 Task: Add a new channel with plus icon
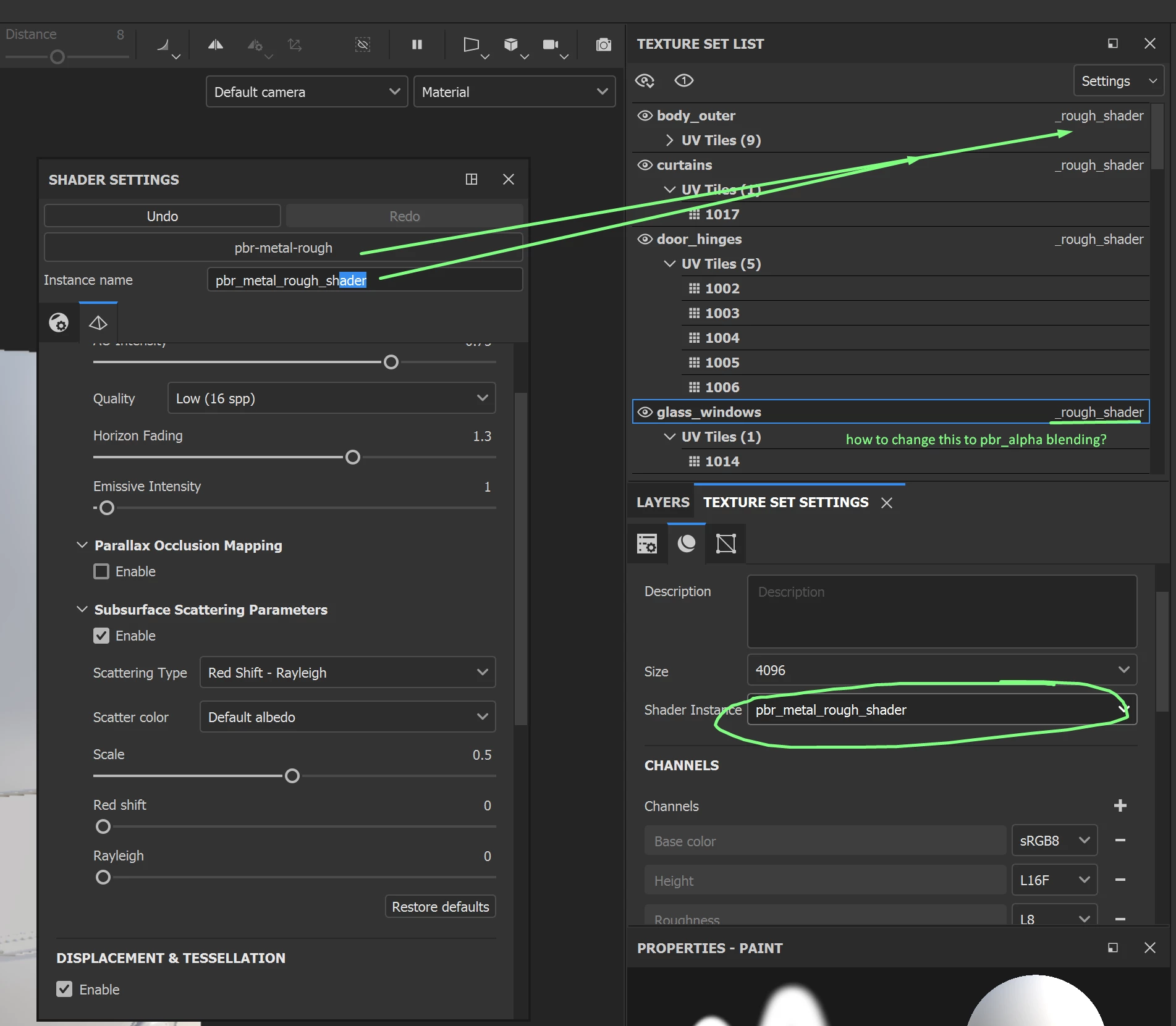pyautogui.click(x=1120, y=805)
